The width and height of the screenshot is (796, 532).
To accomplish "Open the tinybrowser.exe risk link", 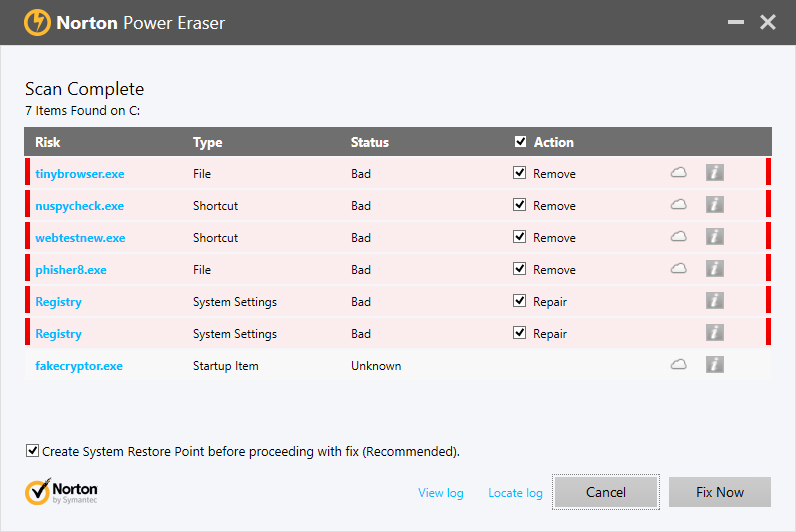I will [x=80, y=174].
